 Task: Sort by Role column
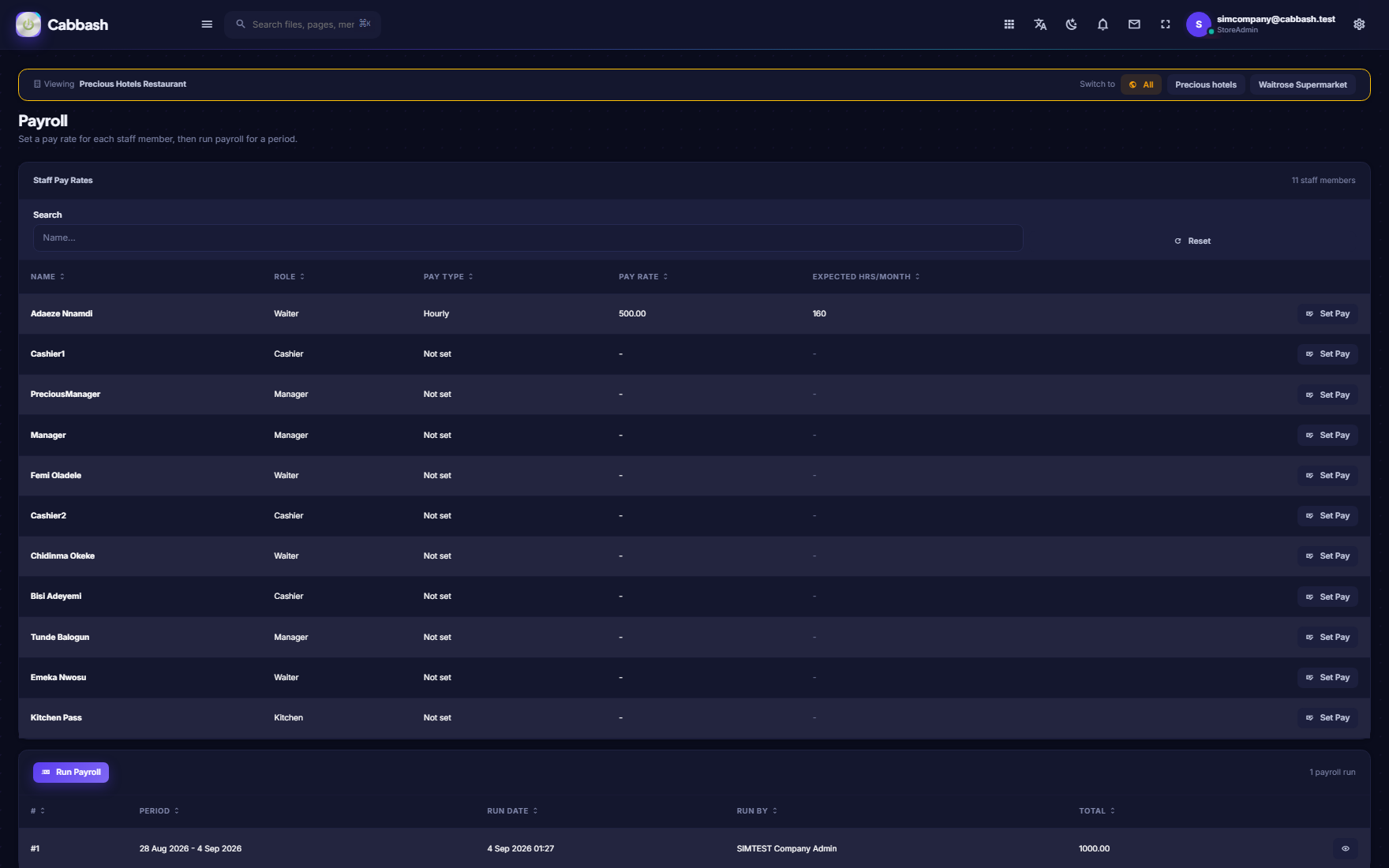click(x=290, y=277)
